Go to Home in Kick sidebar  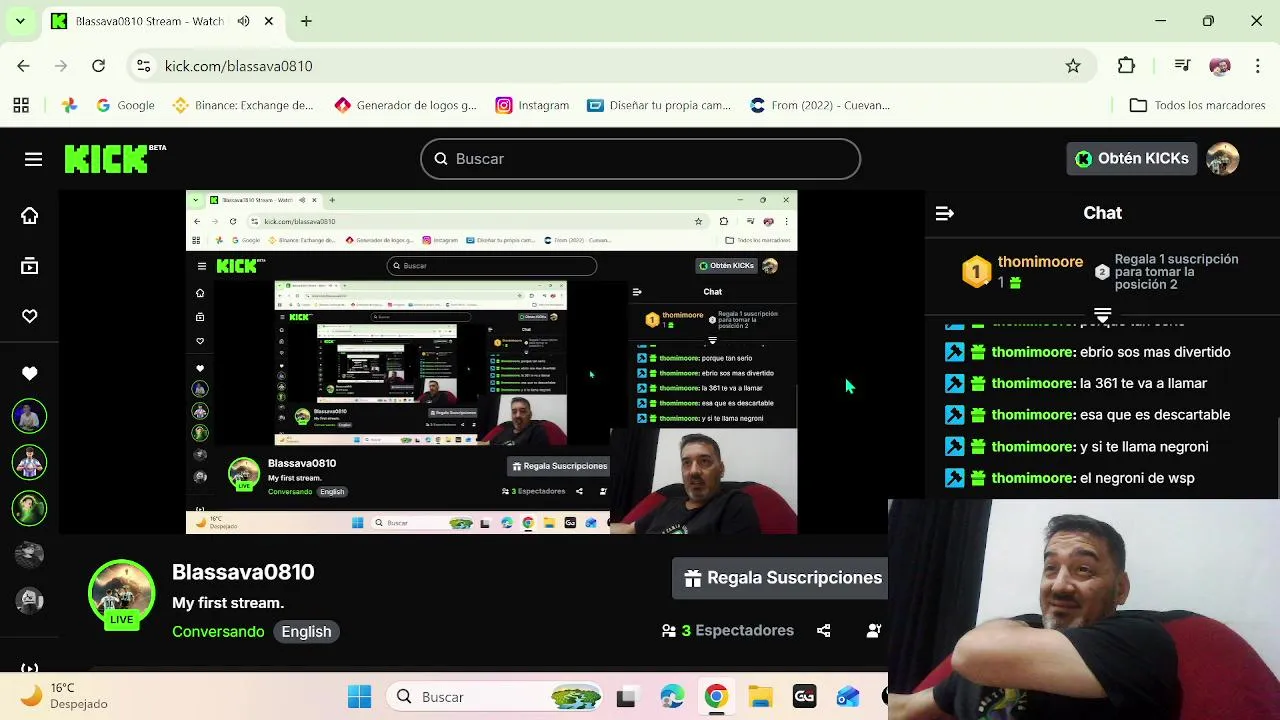(30, 216)
